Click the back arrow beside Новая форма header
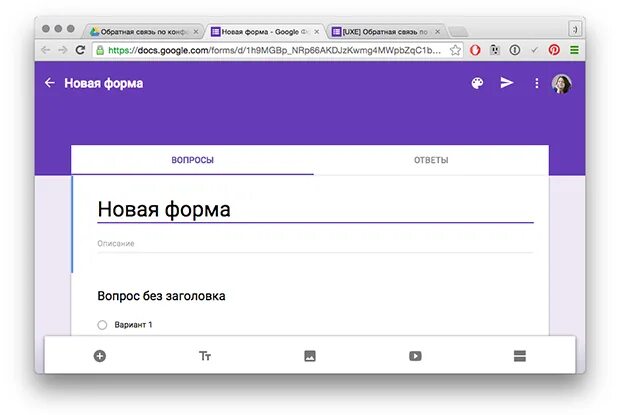Image resolution: width=620 pixels, height=415 pixels. click(x=50, y=83)
